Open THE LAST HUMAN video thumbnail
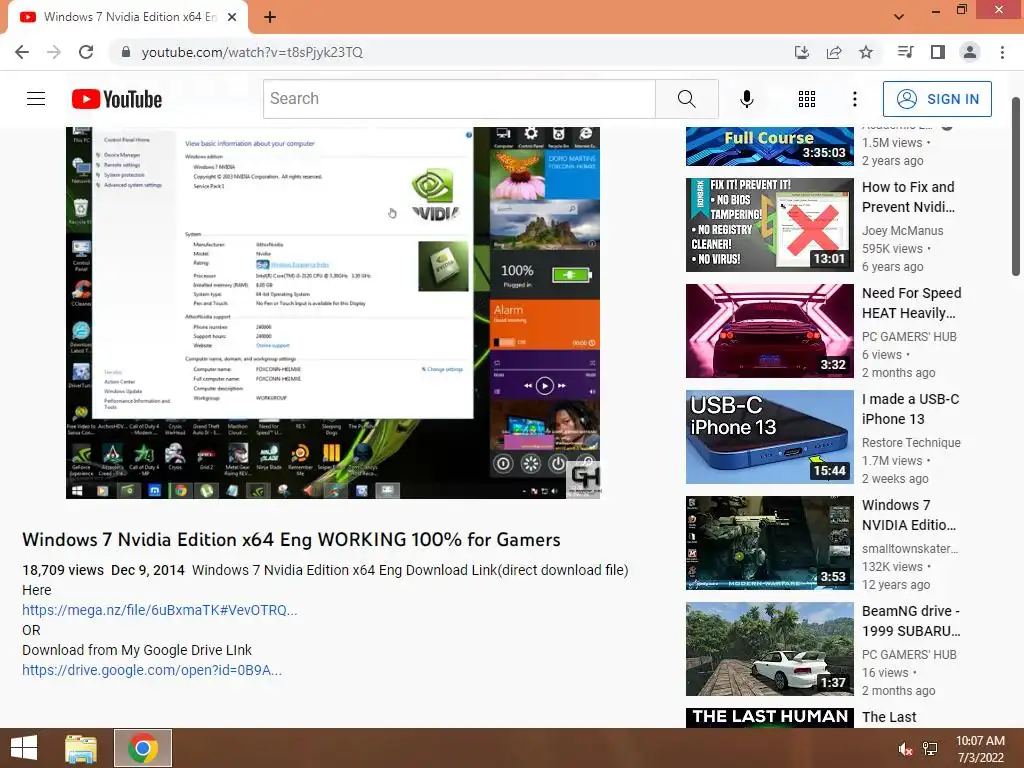The width and height of the screenshot is (1024, 768). [x=769, y=718]
